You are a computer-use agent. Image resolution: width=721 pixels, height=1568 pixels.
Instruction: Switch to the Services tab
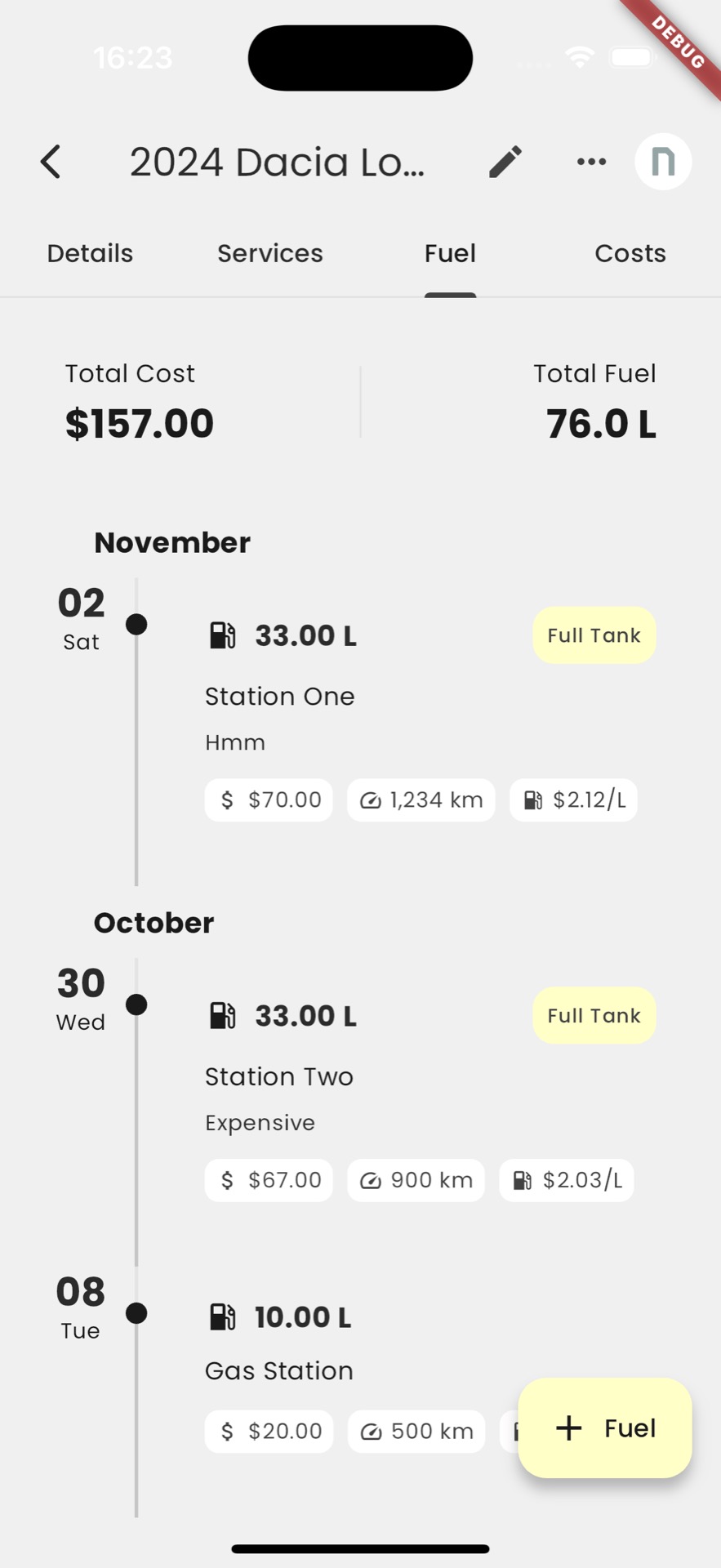[270, 253]
